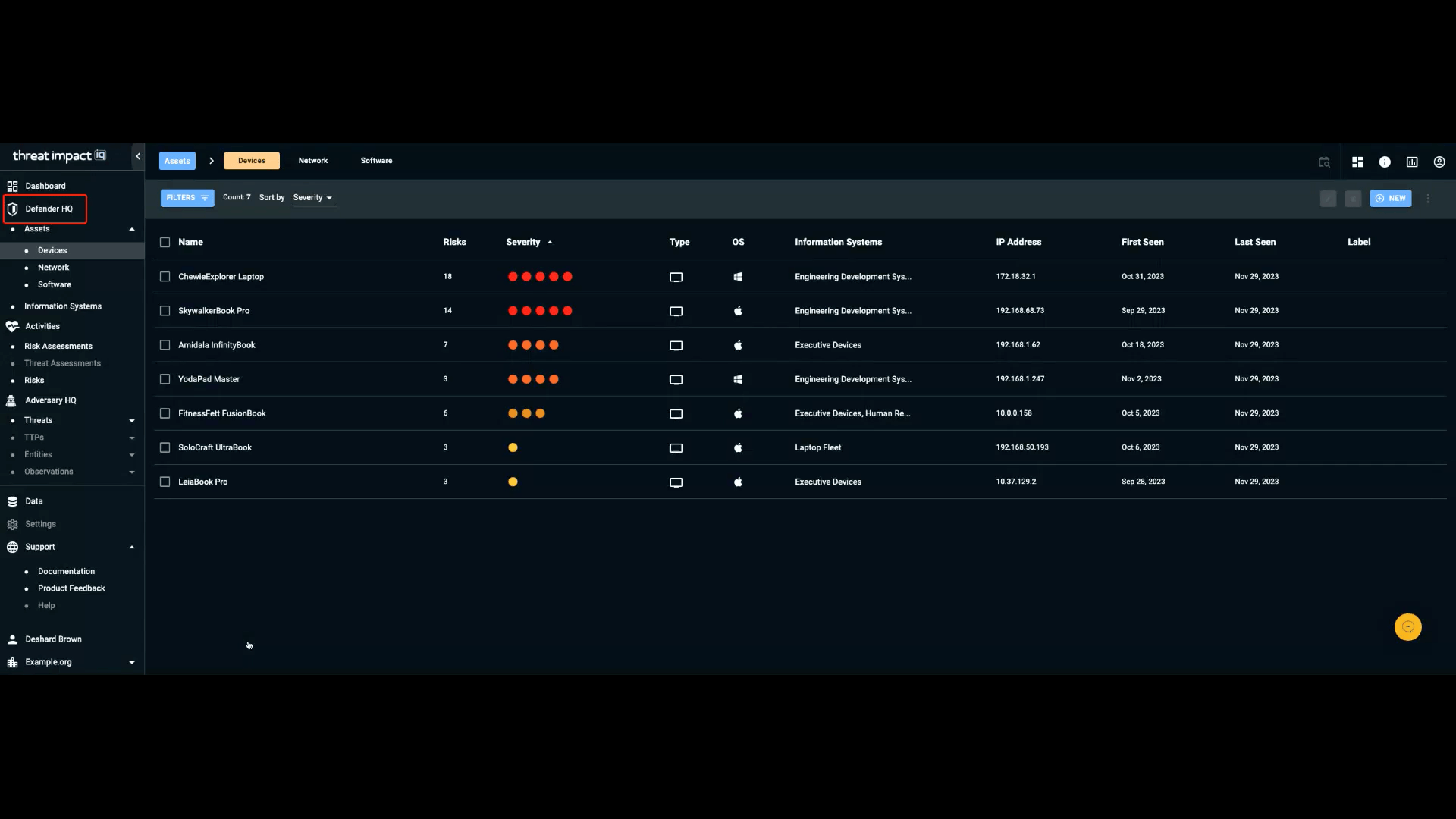The width and height of the screenshot is (1456, 819).
Task: Click the calendar search icon in top bar
Action: (x=1324, y=162)
